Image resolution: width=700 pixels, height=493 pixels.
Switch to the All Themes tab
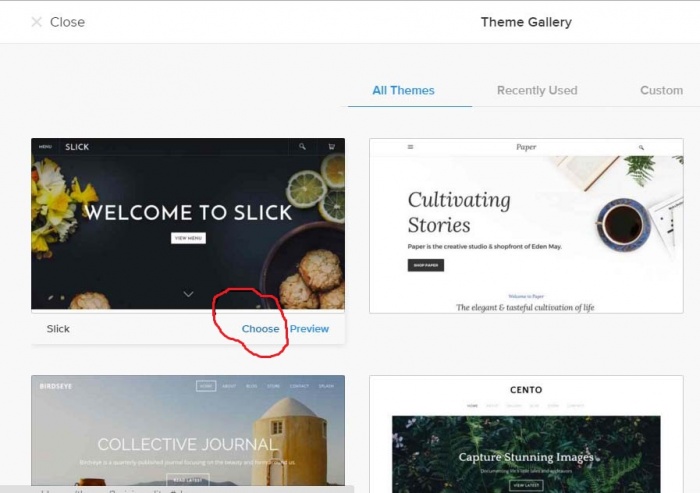coord(403,90)
